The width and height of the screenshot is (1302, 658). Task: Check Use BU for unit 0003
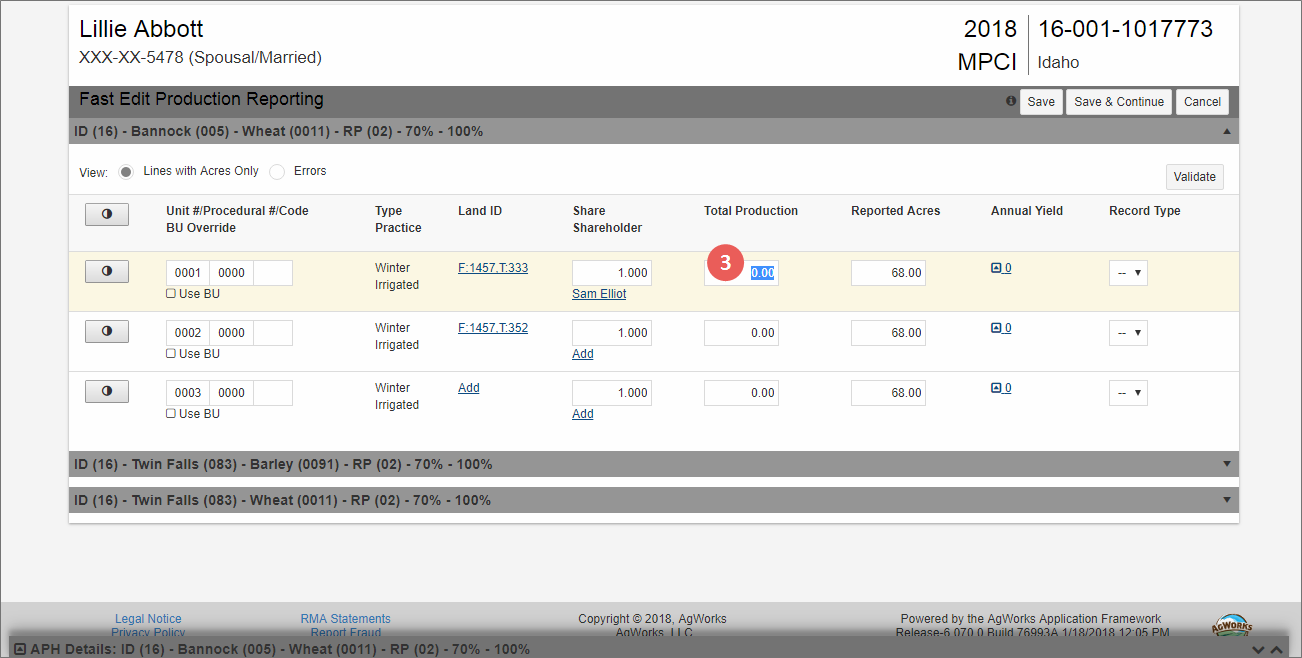coord(171,414)
